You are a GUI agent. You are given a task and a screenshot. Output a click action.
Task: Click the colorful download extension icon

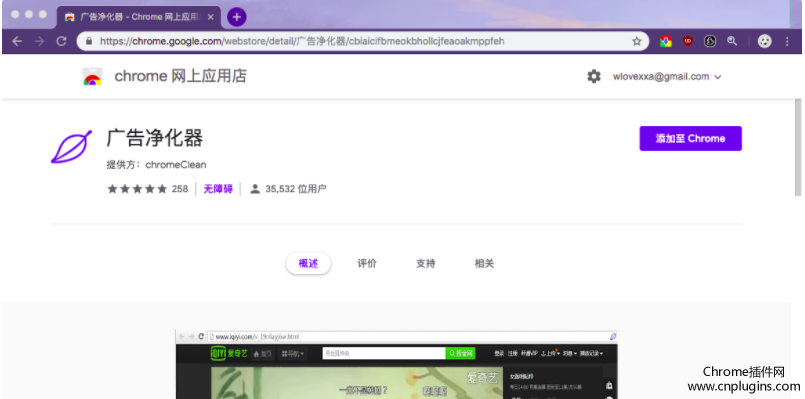tap(666, 42)
